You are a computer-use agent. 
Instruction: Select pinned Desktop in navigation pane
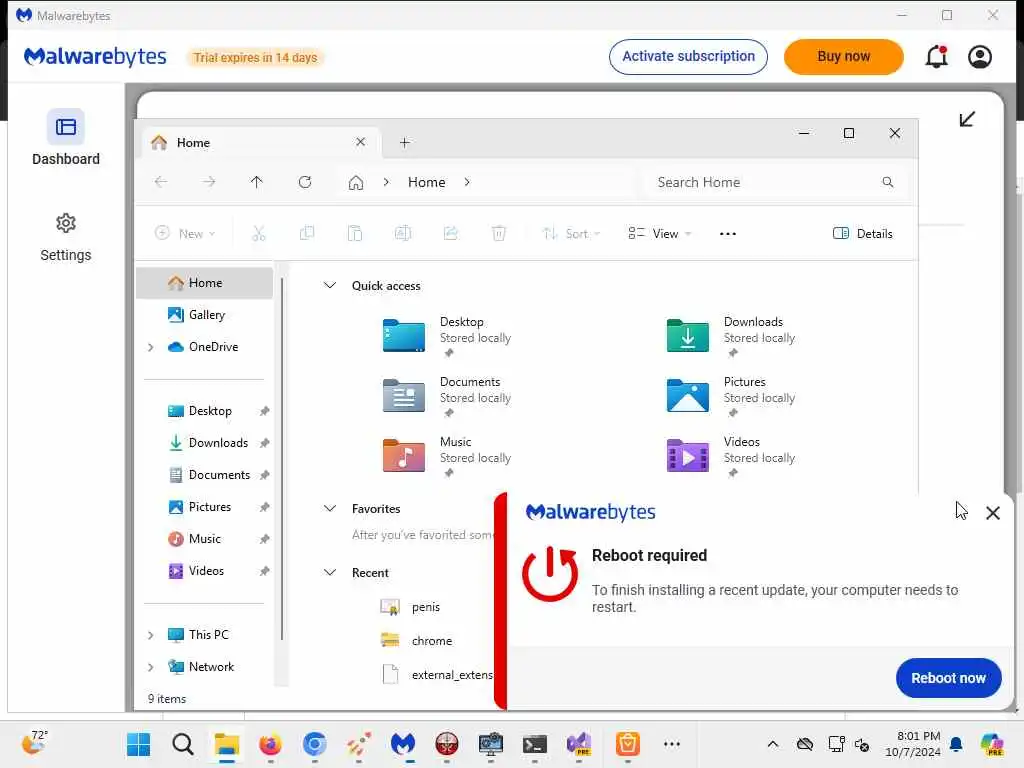coord(204,411)
